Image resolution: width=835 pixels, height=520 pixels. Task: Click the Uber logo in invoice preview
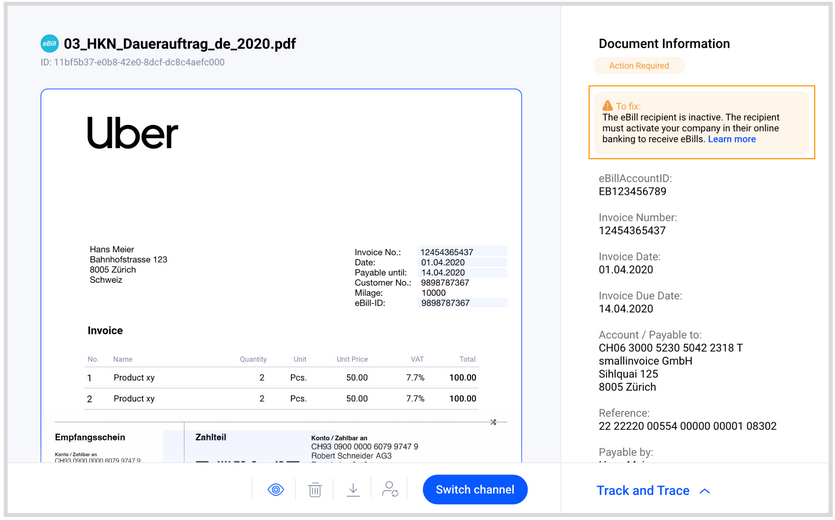(x=132, y=133)
